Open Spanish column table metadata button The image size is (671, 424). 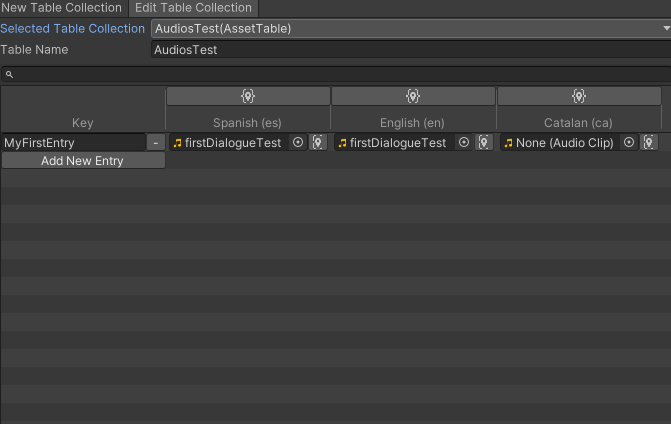[x=248, y=96]
